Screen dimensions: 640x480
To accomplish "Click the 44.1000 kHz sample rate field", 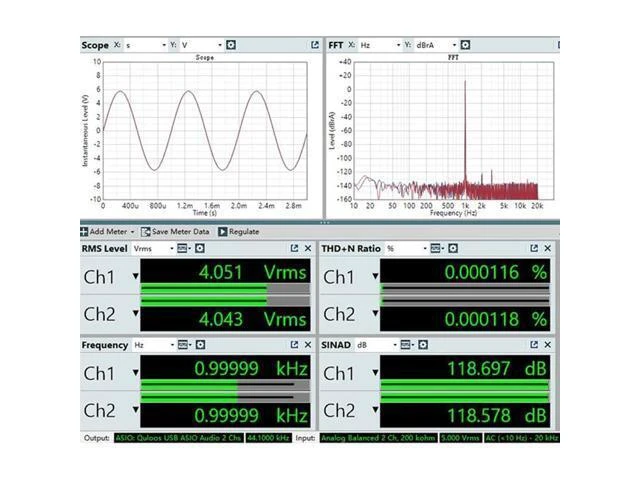I will (x=268, y=438).
